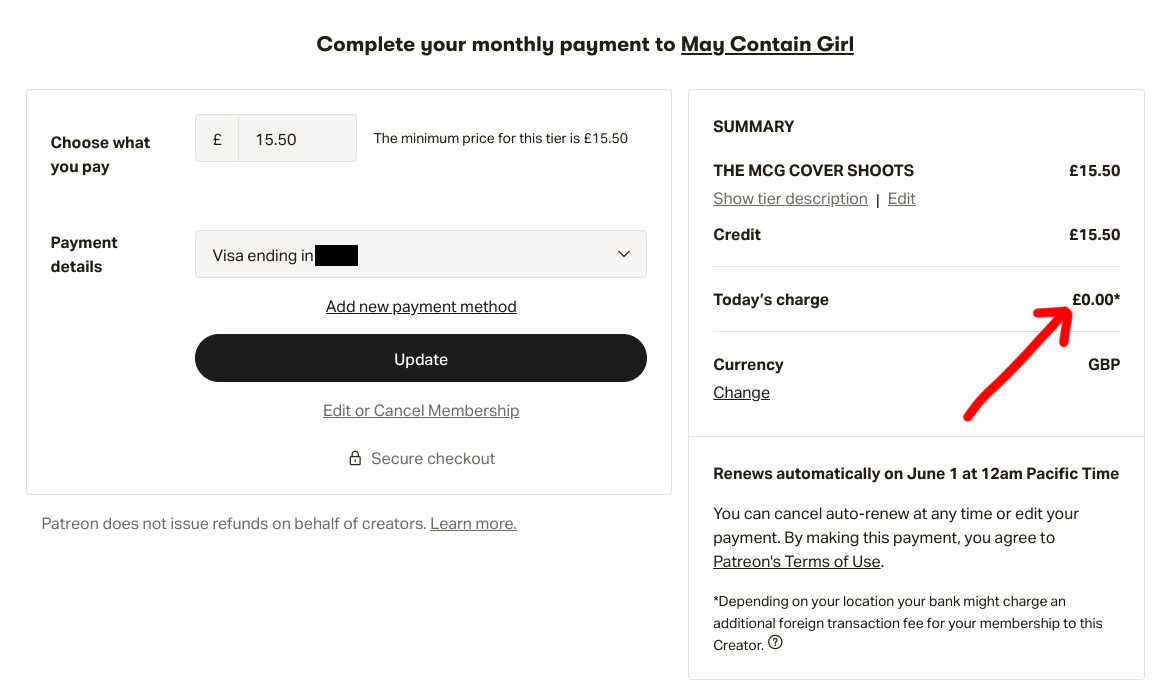Click the Secure checkout lock icon
The height and width of the screenshot is (699, 1172).
pyautogui.click(x=355, y=458)
